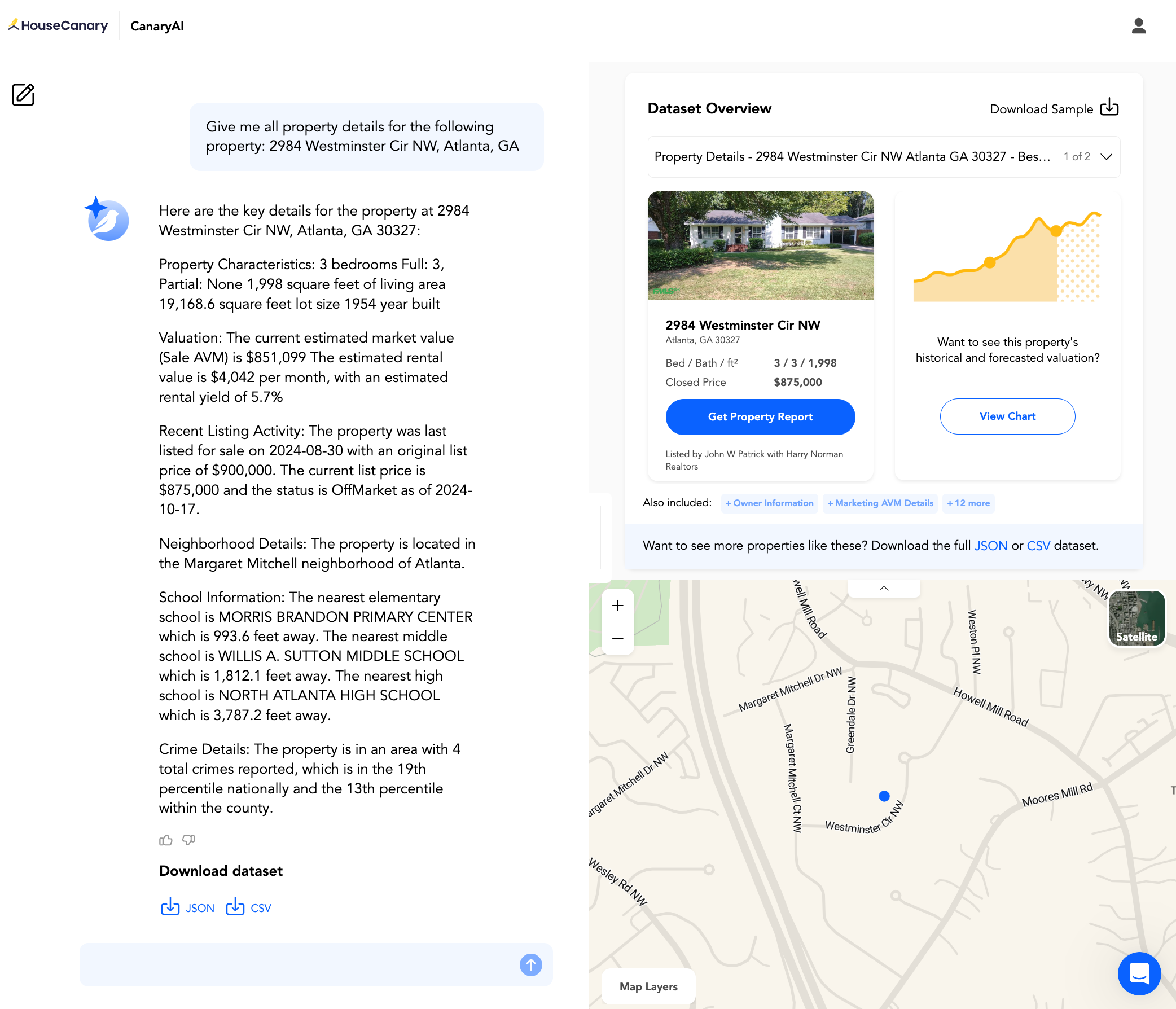
Task: Click the property photo of 2984 Westminster Cir
Action: [761, 245]
